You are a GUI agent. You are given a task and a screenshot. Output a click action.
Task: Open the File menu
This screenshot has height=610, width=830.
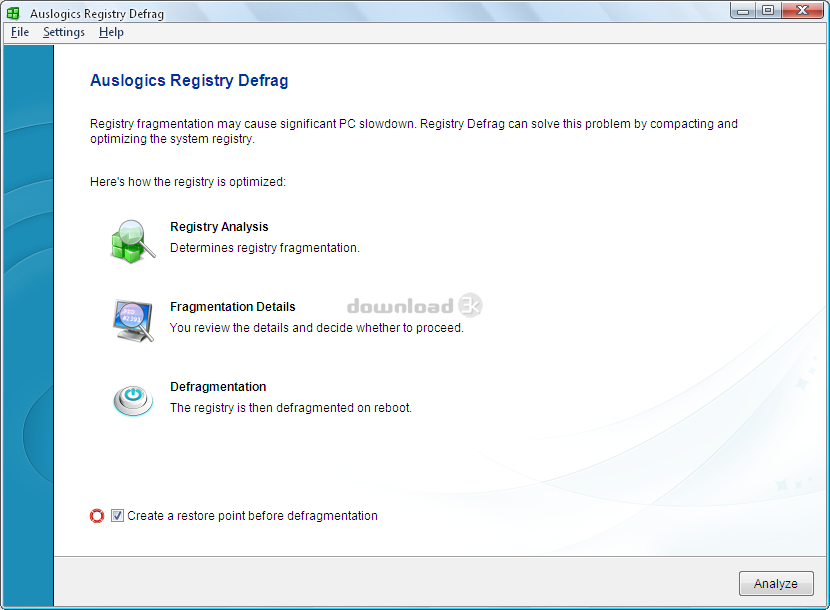[20, 32]
